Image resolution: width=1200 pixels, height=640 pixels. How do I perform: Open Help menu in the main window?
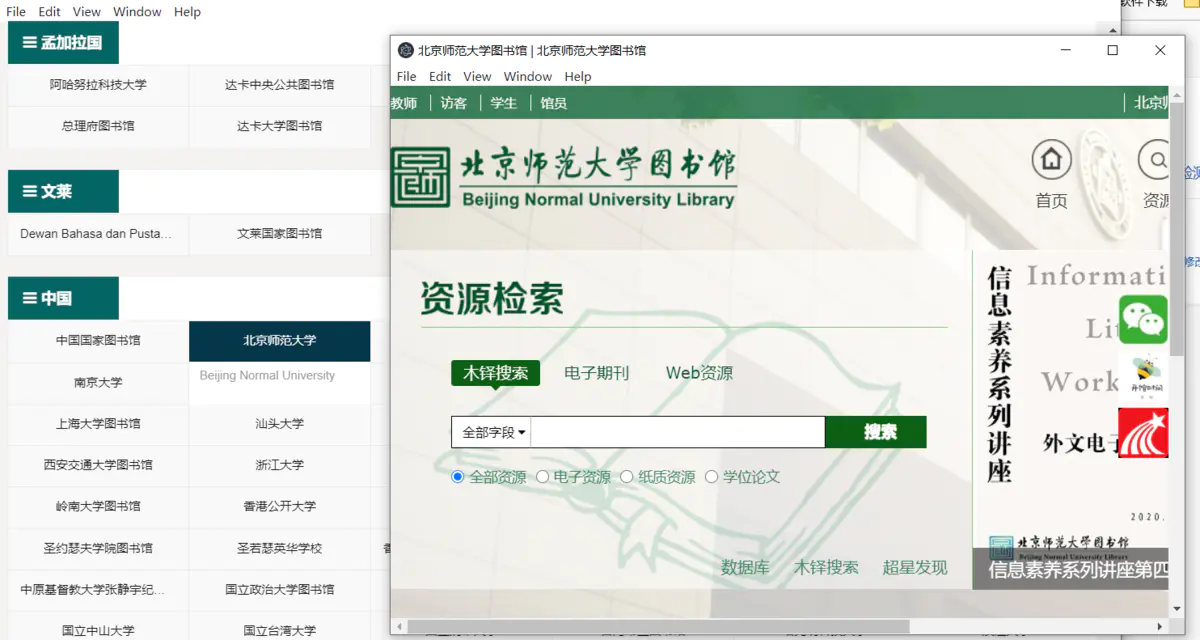187,12
